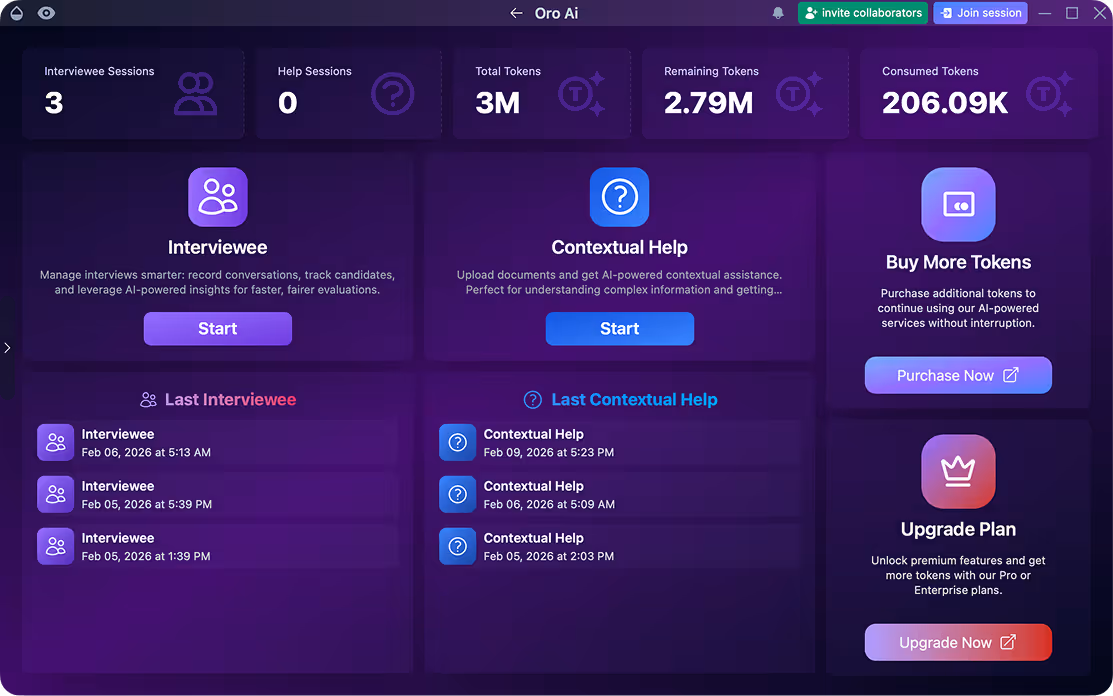This screenshot has height=696, width=1113.
Task: Click the Join session button
Action: pos(980,13)
